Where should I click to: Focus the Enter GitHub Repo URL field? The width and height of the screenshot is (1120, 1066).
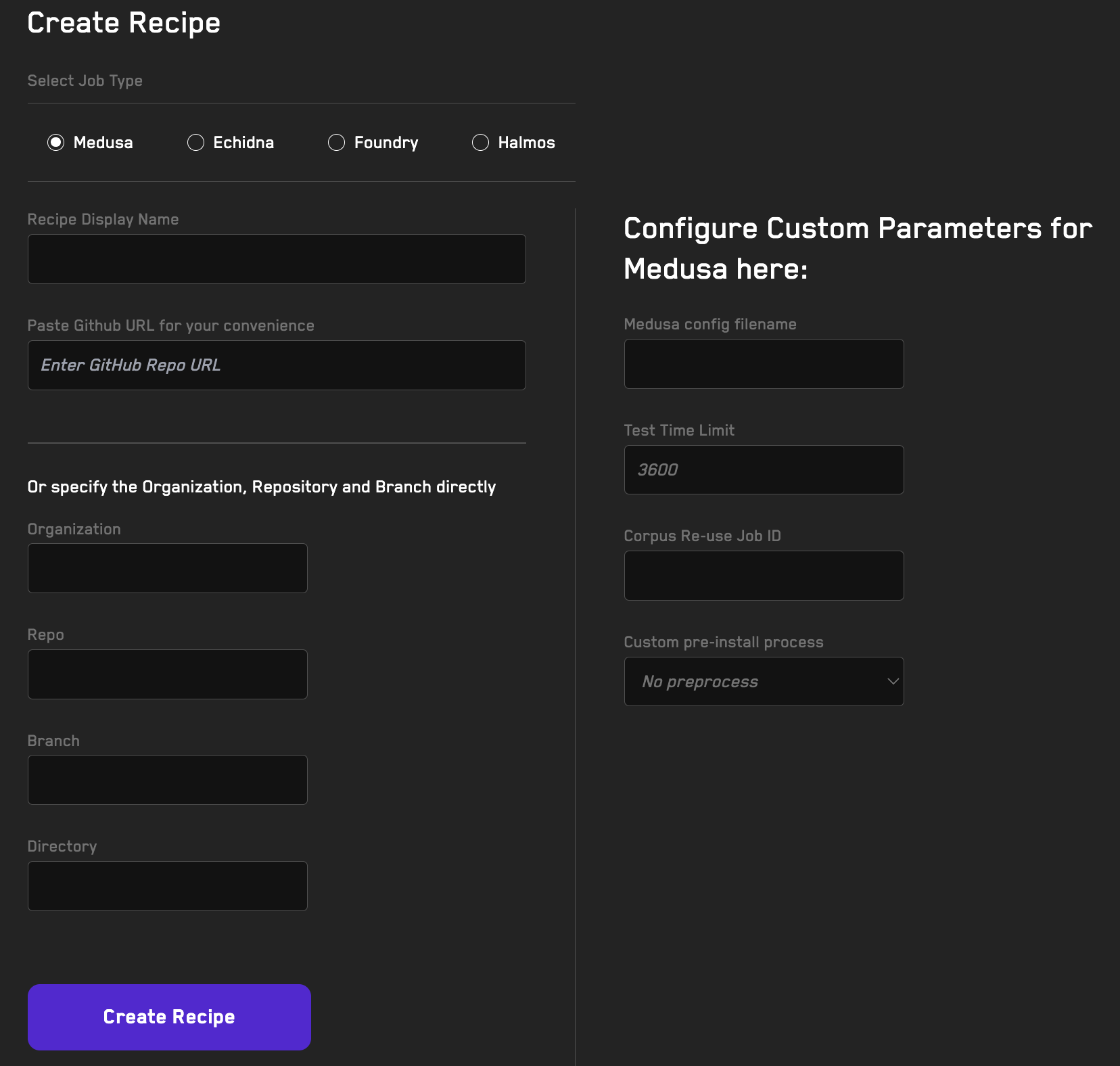277,365
